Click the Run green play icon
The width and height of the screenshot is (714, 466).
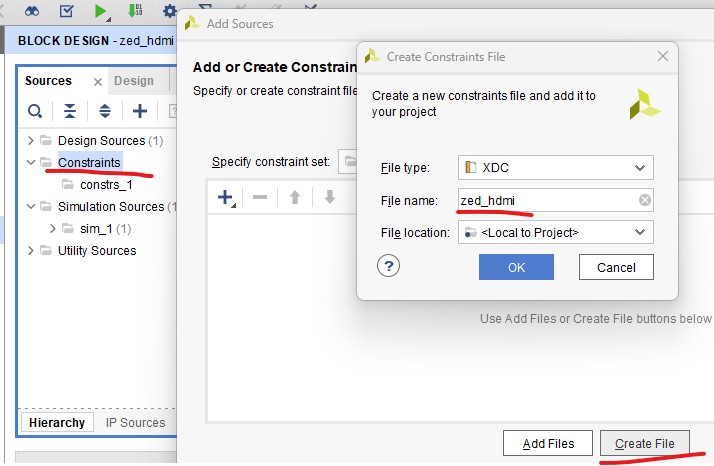[x=100, y=11]
